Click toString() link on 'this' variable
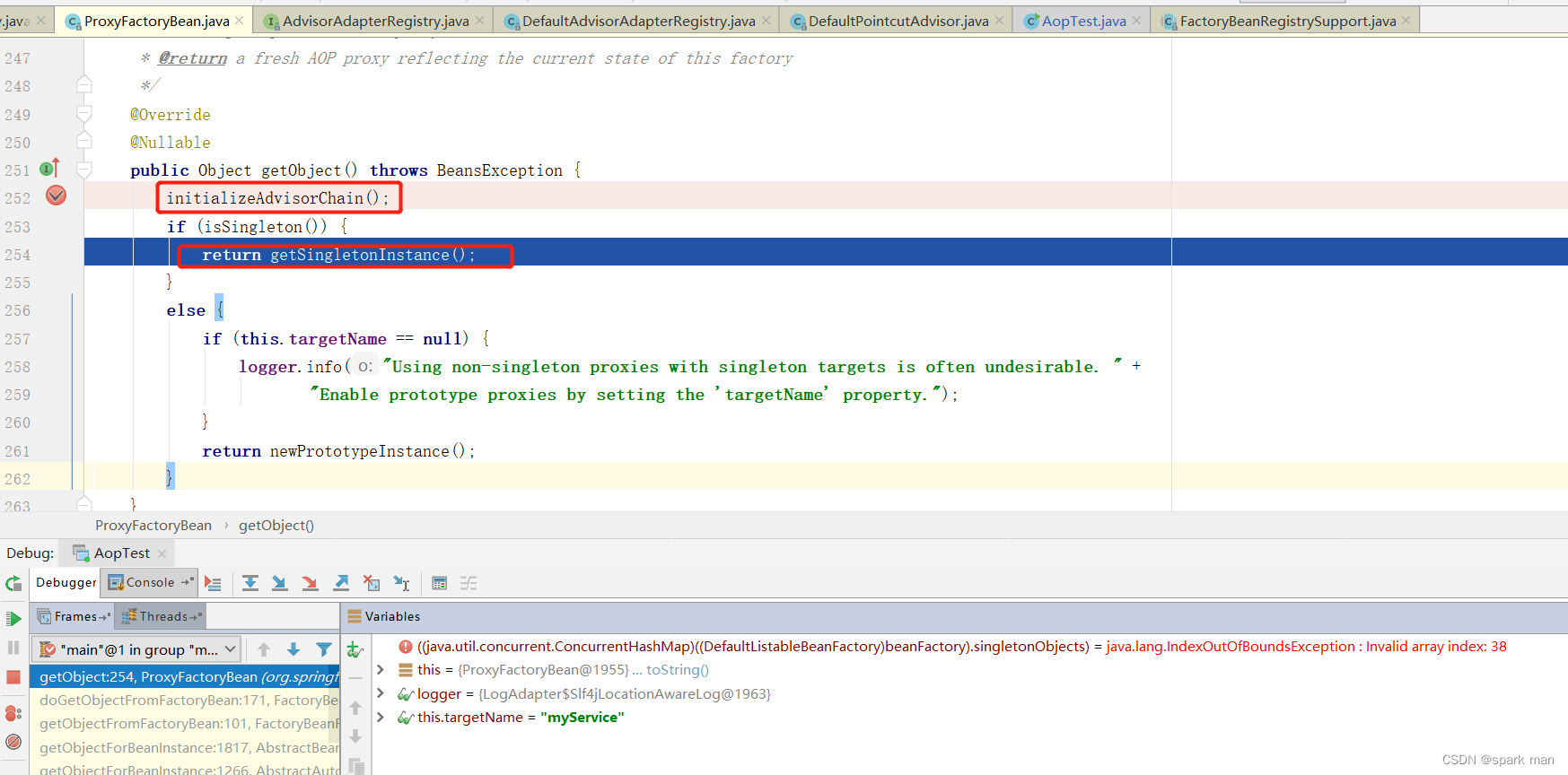Screen dimensions: 1568x775 click(678, 670)
